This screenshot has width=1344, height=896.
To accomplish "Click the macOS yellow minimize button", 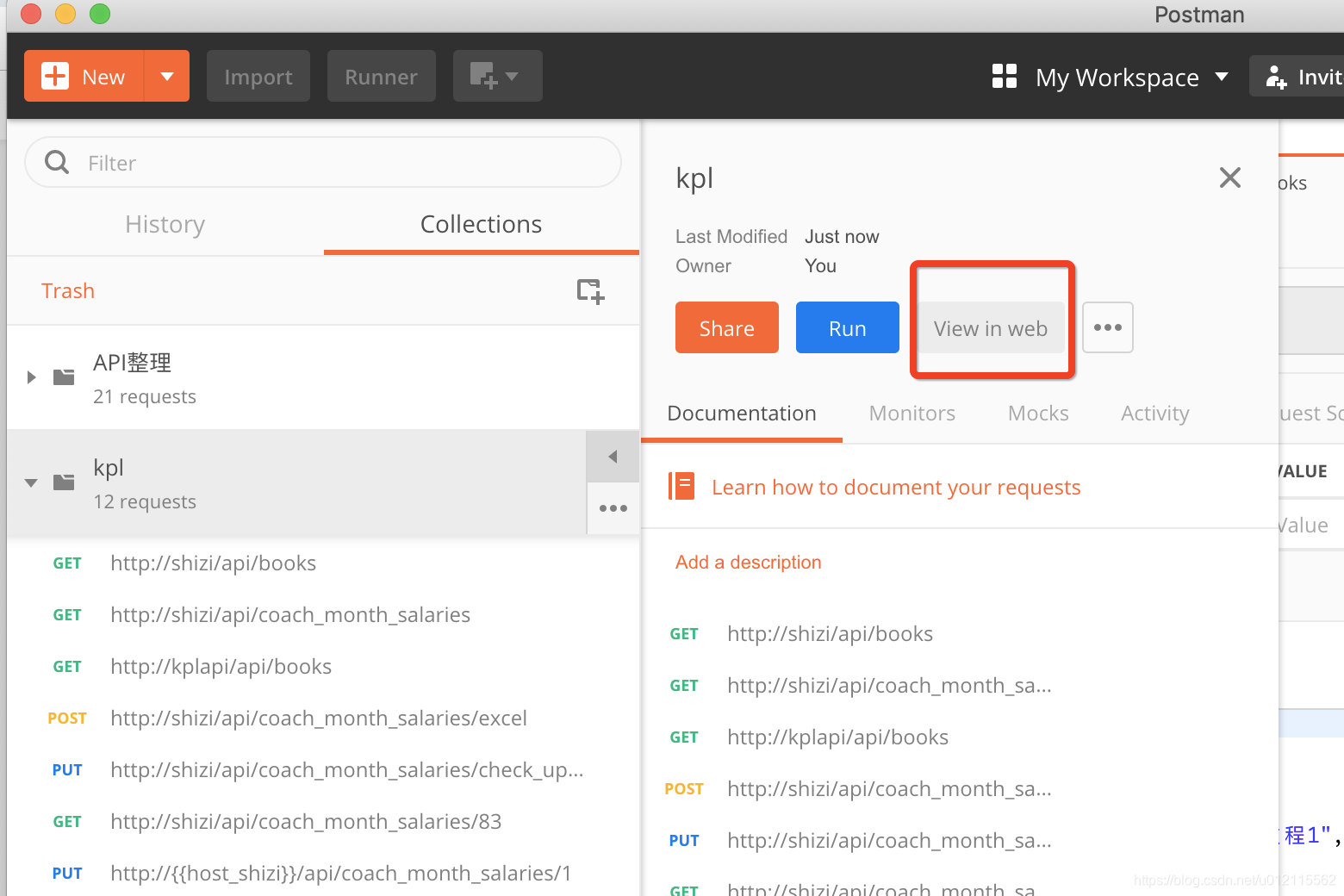I will 65,13.
